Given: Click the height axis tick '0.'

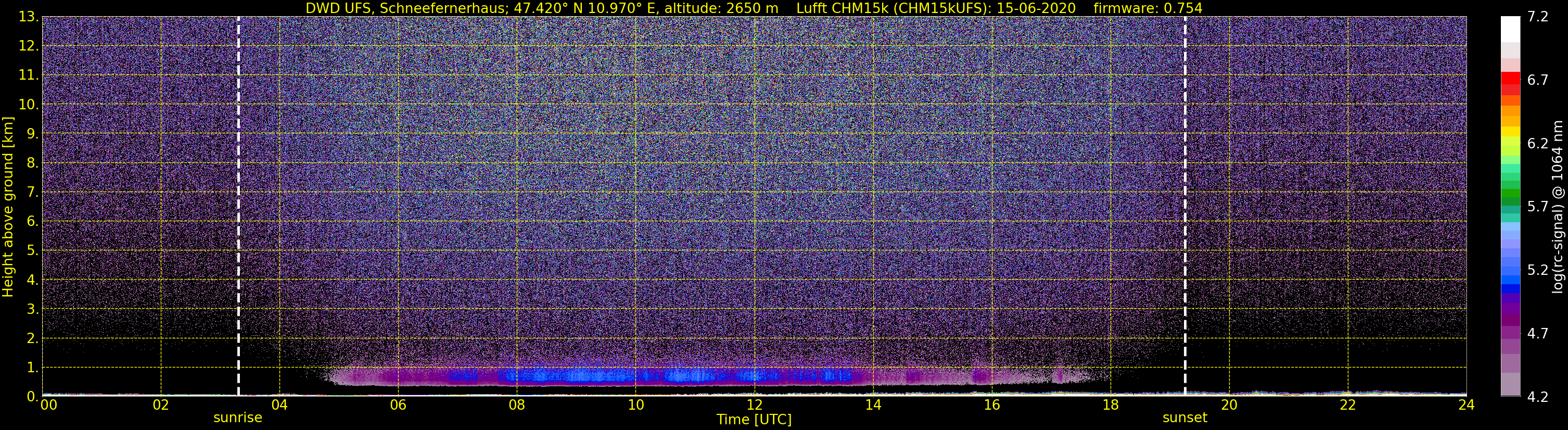Looking at the screenshot, I should [32, 397].
